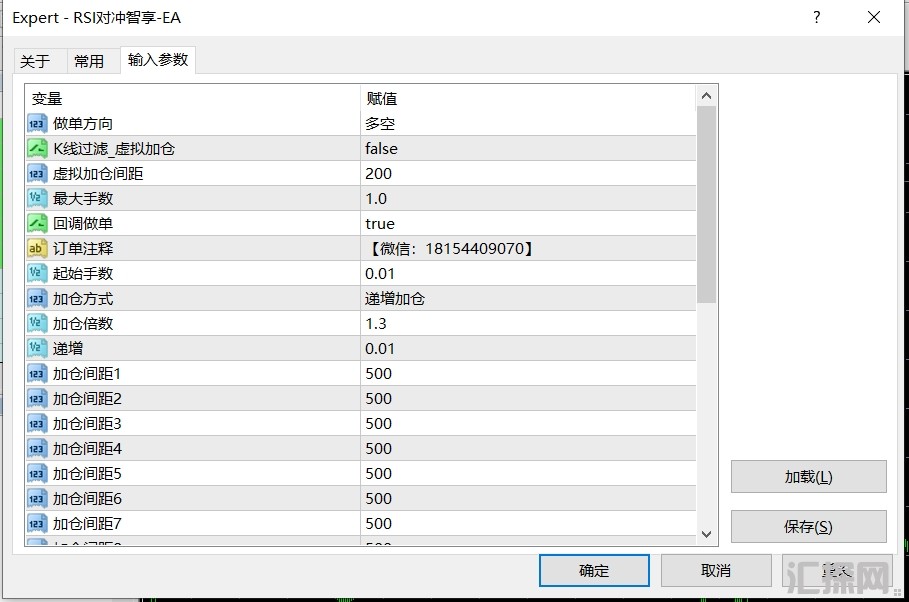
Task: Click the 加载(L) button
Action: 808,477
